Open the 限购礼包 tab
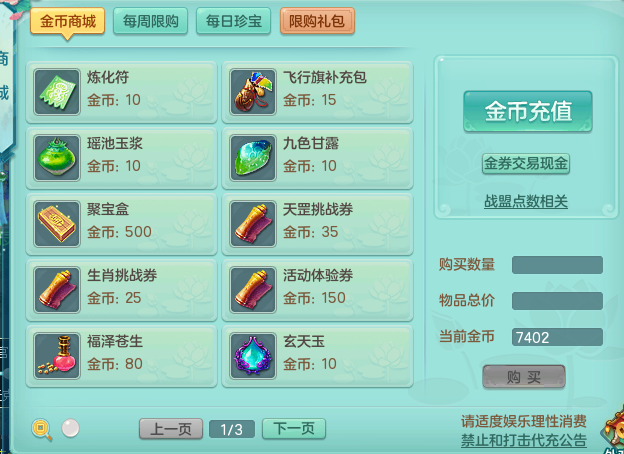The width and height of the screenshot is (624, 454). click(x=317, y=21)
